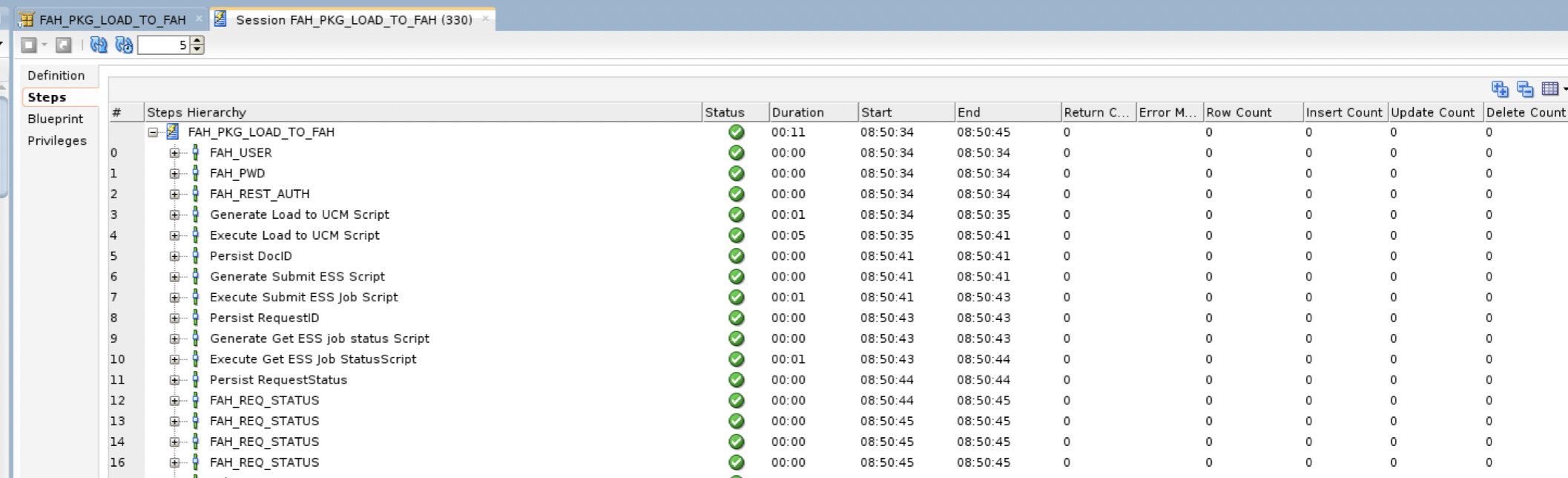Expand the Execute Submit ESS Job Script step

click(174, 298)
